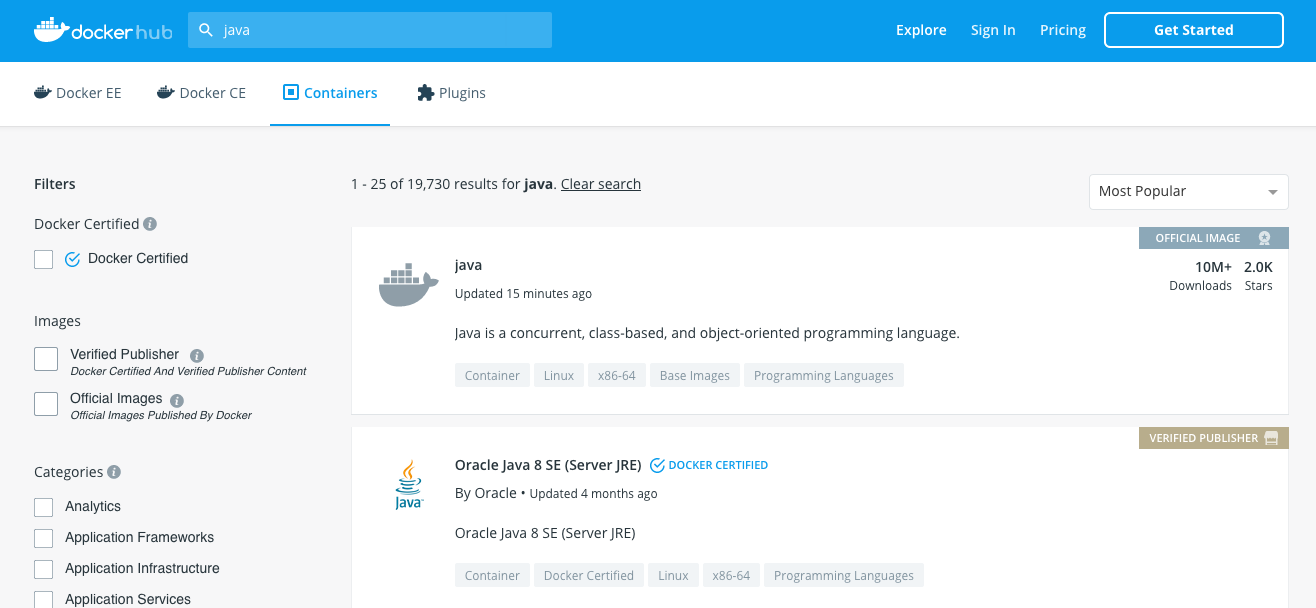This screenshot has width=1316, height=608.
Task: Click 'By Oracle' publisher text
Action: (486, 493)
